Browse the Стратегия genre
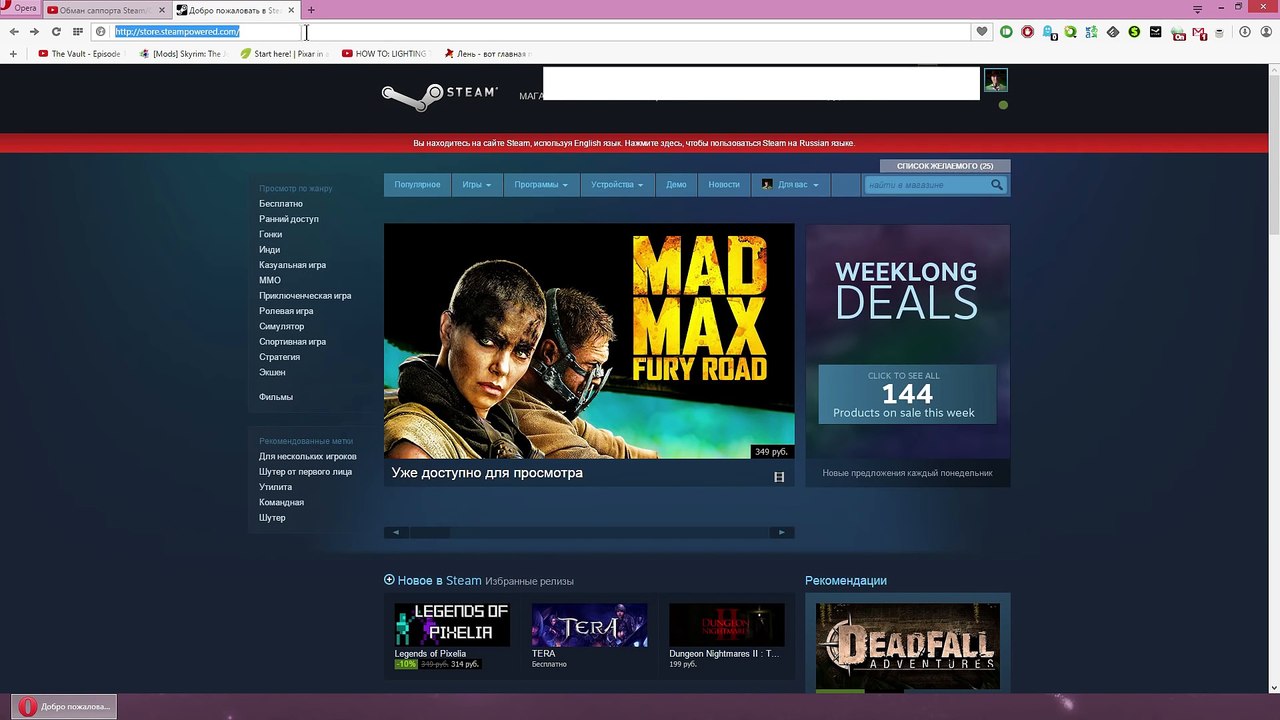This screenshot has height=720, width=1280. click(x=279, y=357)
